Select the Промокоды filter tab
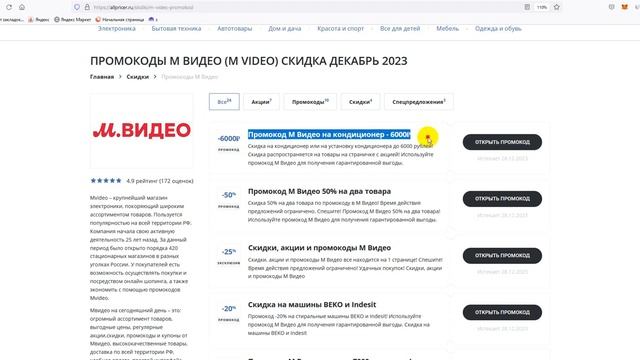The image size is (640, 360). click(x=310, y=102)
